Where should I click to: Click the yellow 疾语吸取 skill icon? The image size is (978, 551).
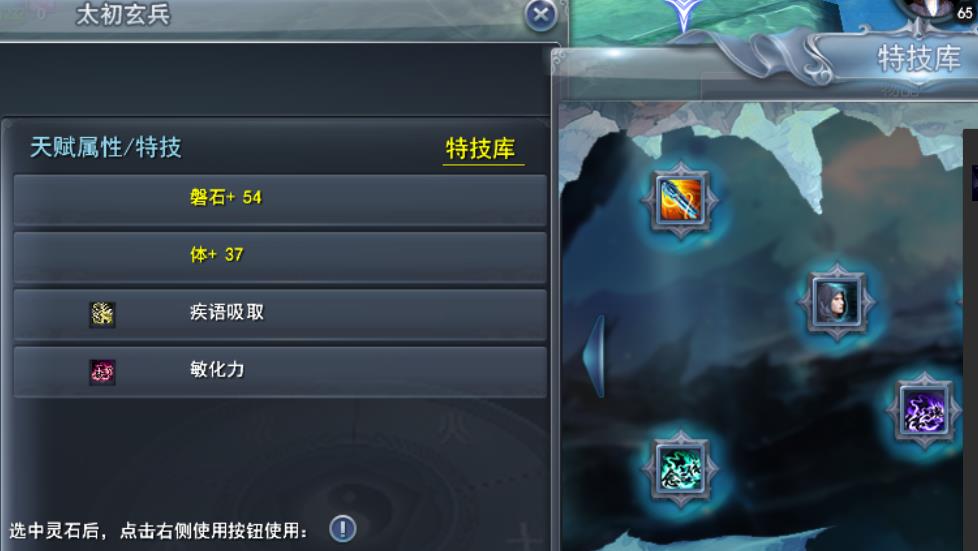pyautogui.click(x=102, y=314)
